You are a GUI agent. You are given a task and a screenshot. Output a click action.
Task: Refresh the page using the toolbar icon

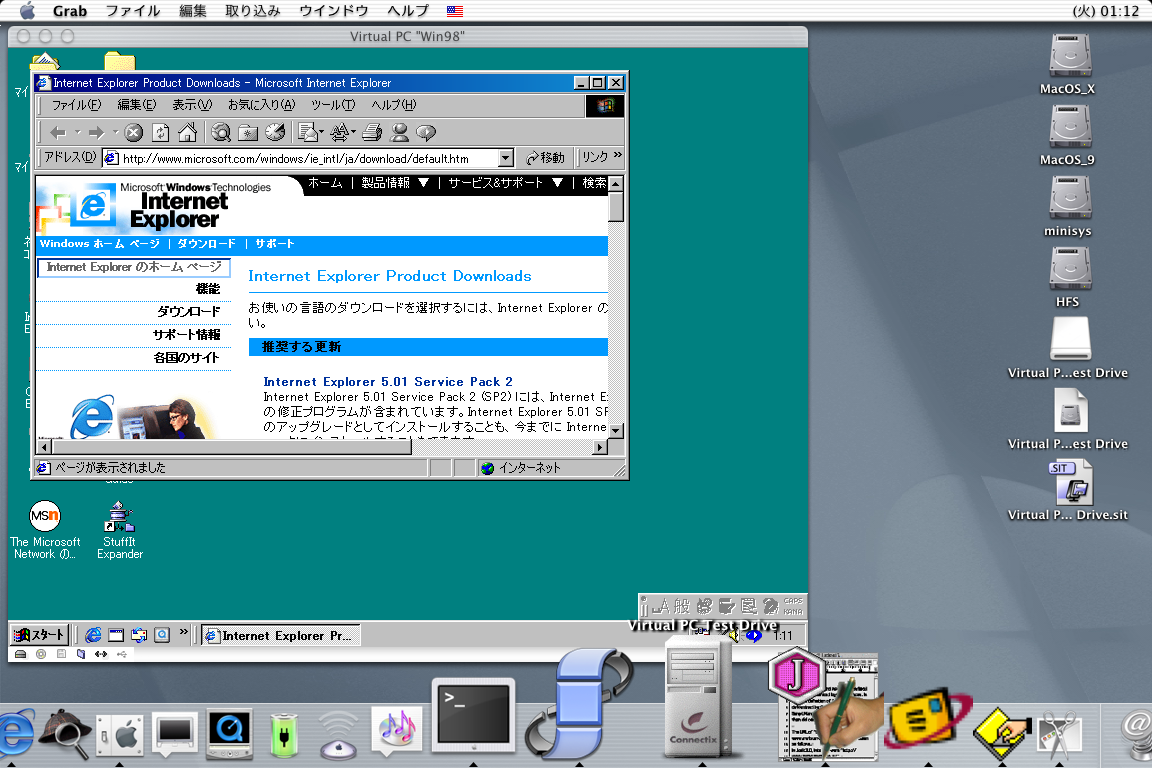point(160,132)
